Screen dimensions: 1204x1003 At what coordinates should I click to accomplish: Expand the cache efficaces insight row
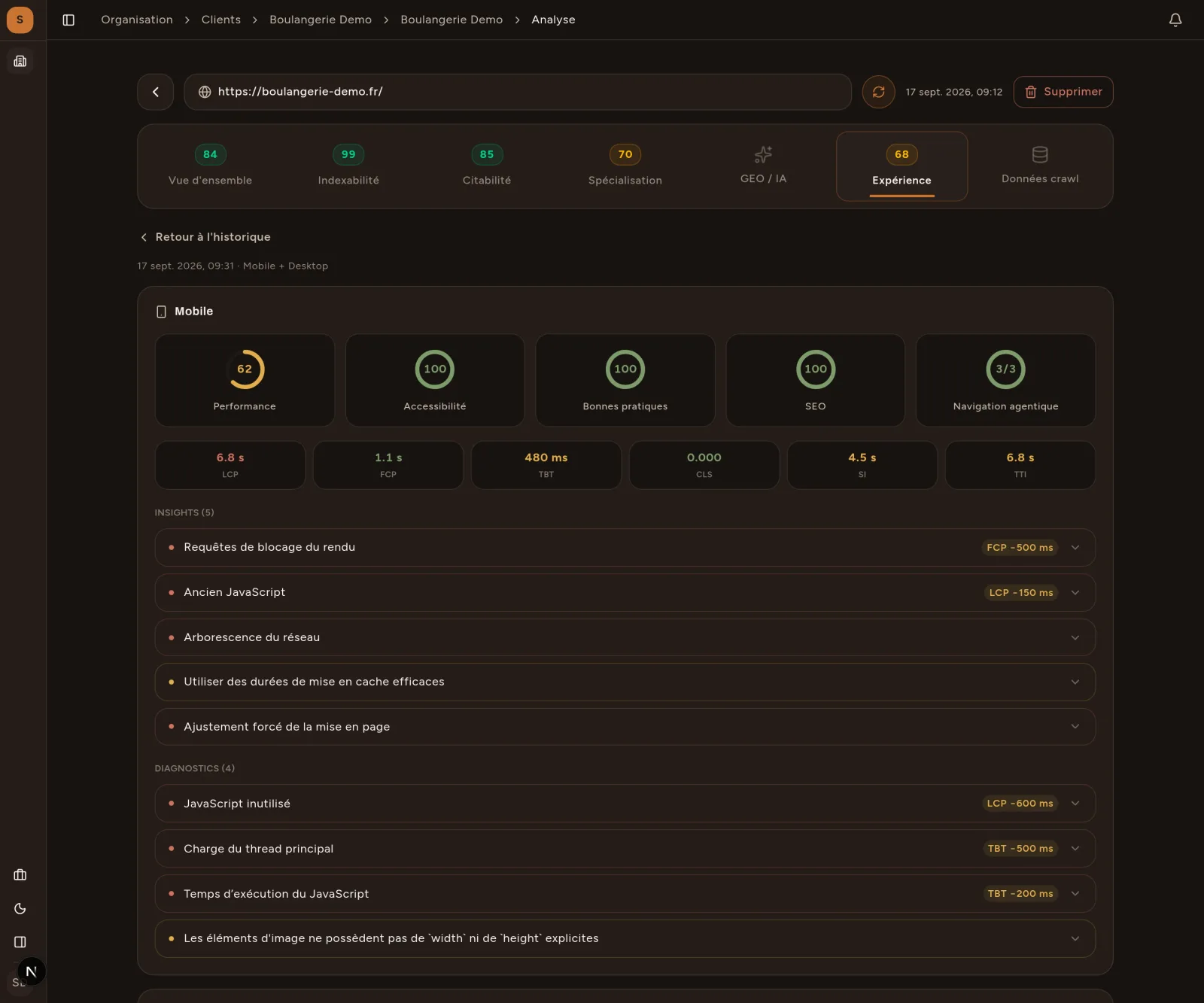coord(625,682)
